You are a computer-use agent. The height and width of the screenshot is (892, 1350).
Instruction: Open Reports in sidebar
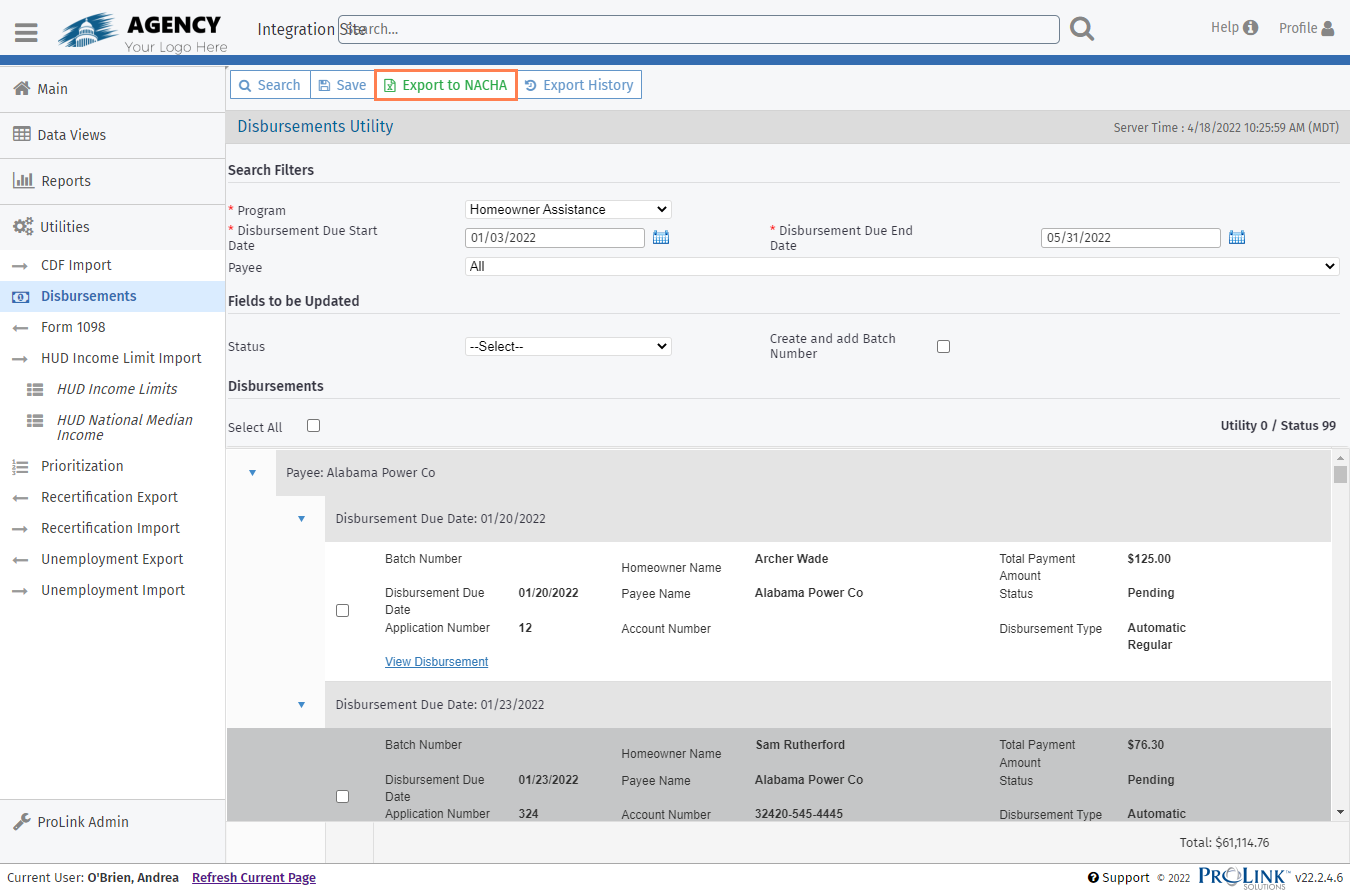65,181
